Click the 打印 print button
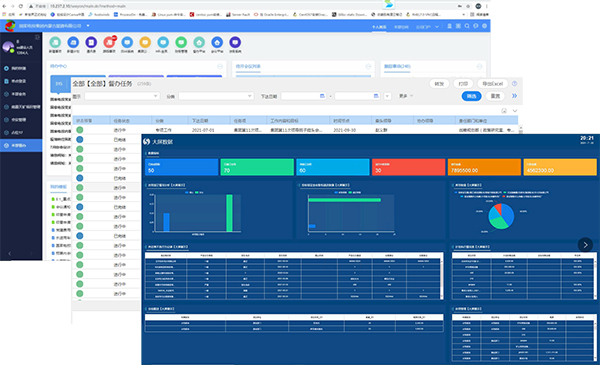The image size is (600, 365). coord(463,83)
